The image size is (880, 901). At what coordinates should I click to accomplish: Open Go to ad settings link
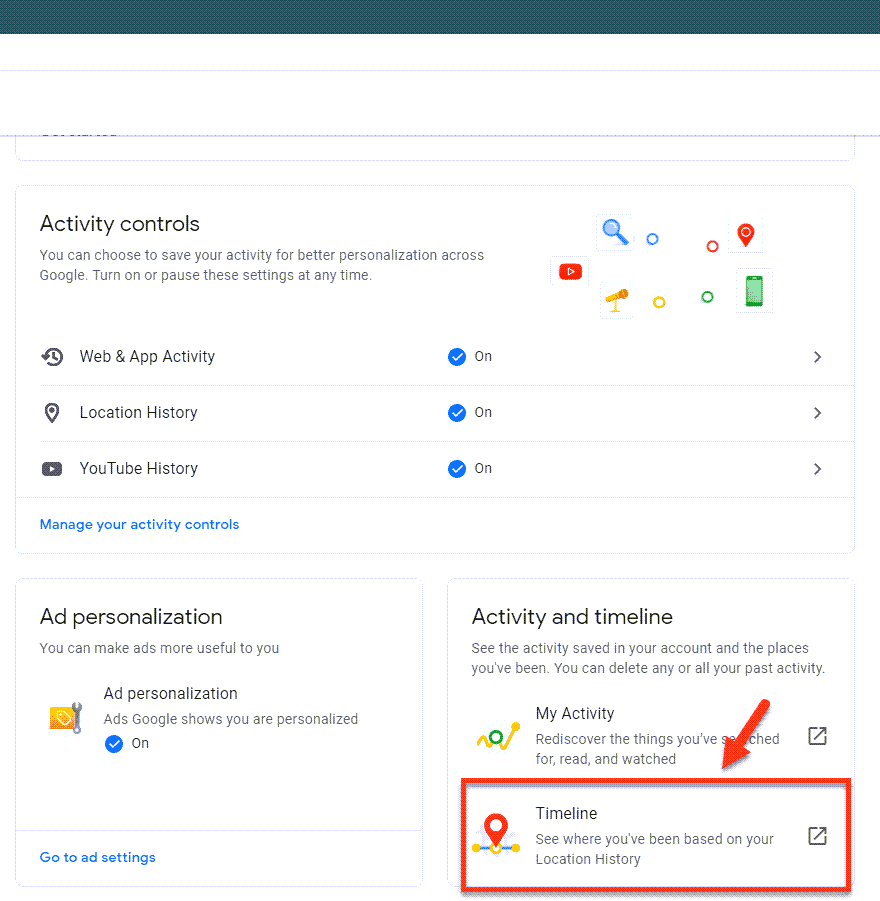(x=98, y=857)
